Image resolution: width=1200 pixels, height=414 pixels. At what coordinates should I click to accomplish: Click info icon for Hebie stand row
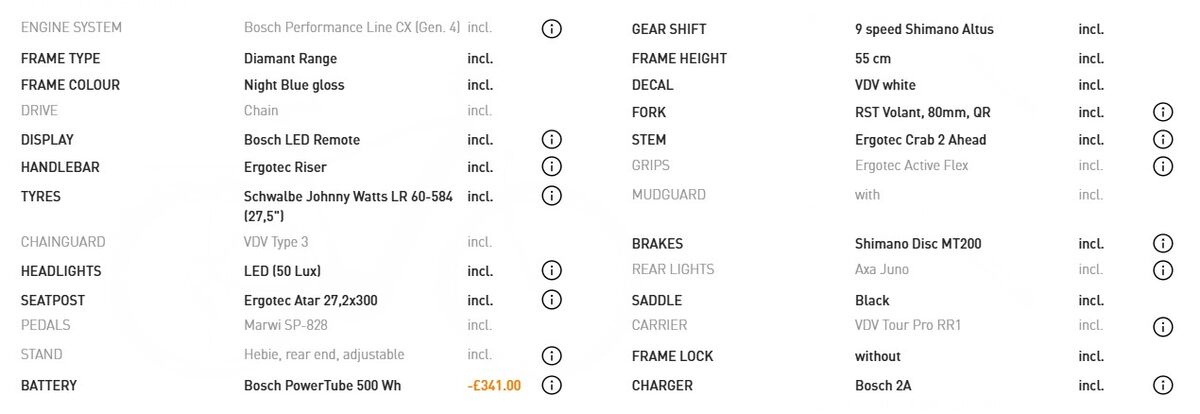pos(551,355)
